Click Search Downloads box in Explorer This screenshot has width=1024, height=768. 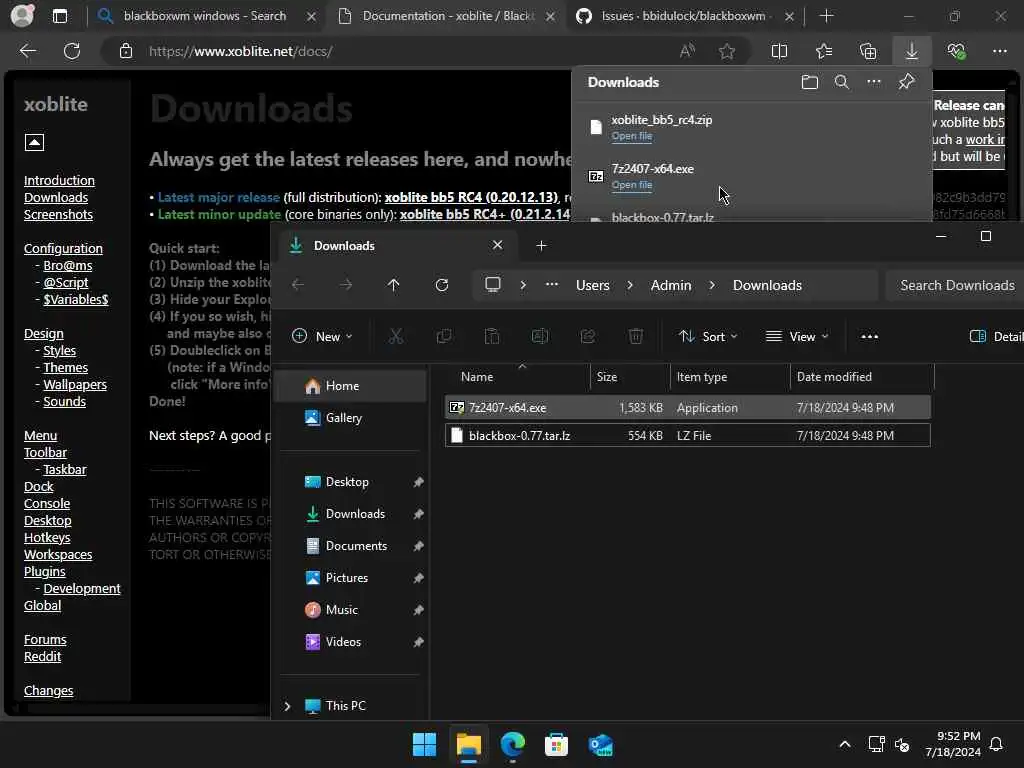955,285
